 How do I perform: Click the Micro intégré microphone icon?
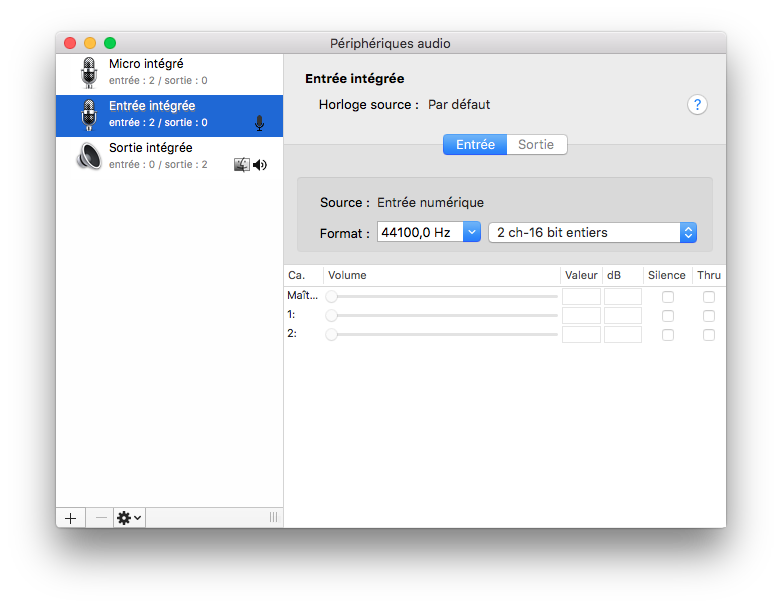pyautogui.click(x=89, y=73)
